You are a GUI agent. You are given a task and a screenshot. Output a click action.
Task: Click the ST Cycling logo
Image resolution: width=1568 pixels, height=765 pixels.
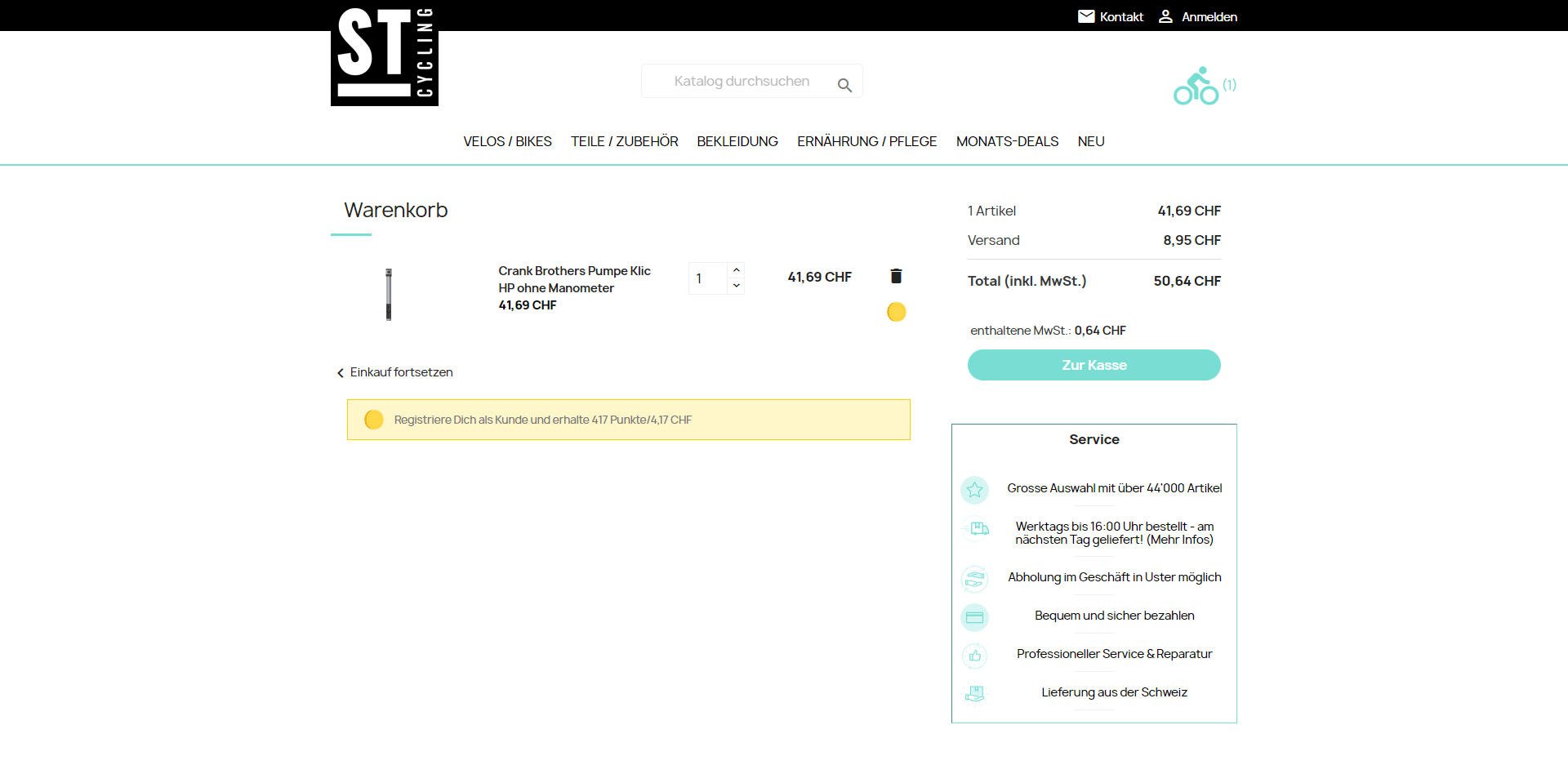click(x=384, y=54)
